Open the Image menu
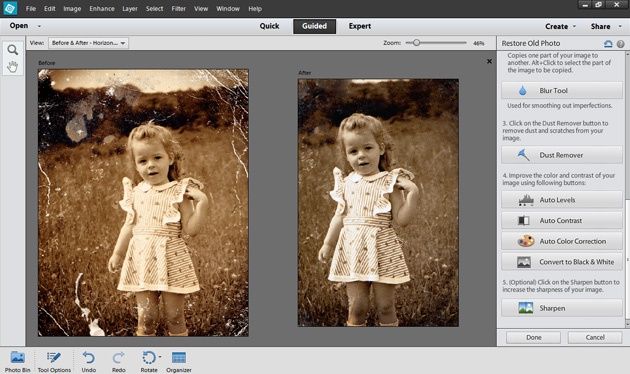The height and width of the screenshot is (374, 630). click(72, 8)
